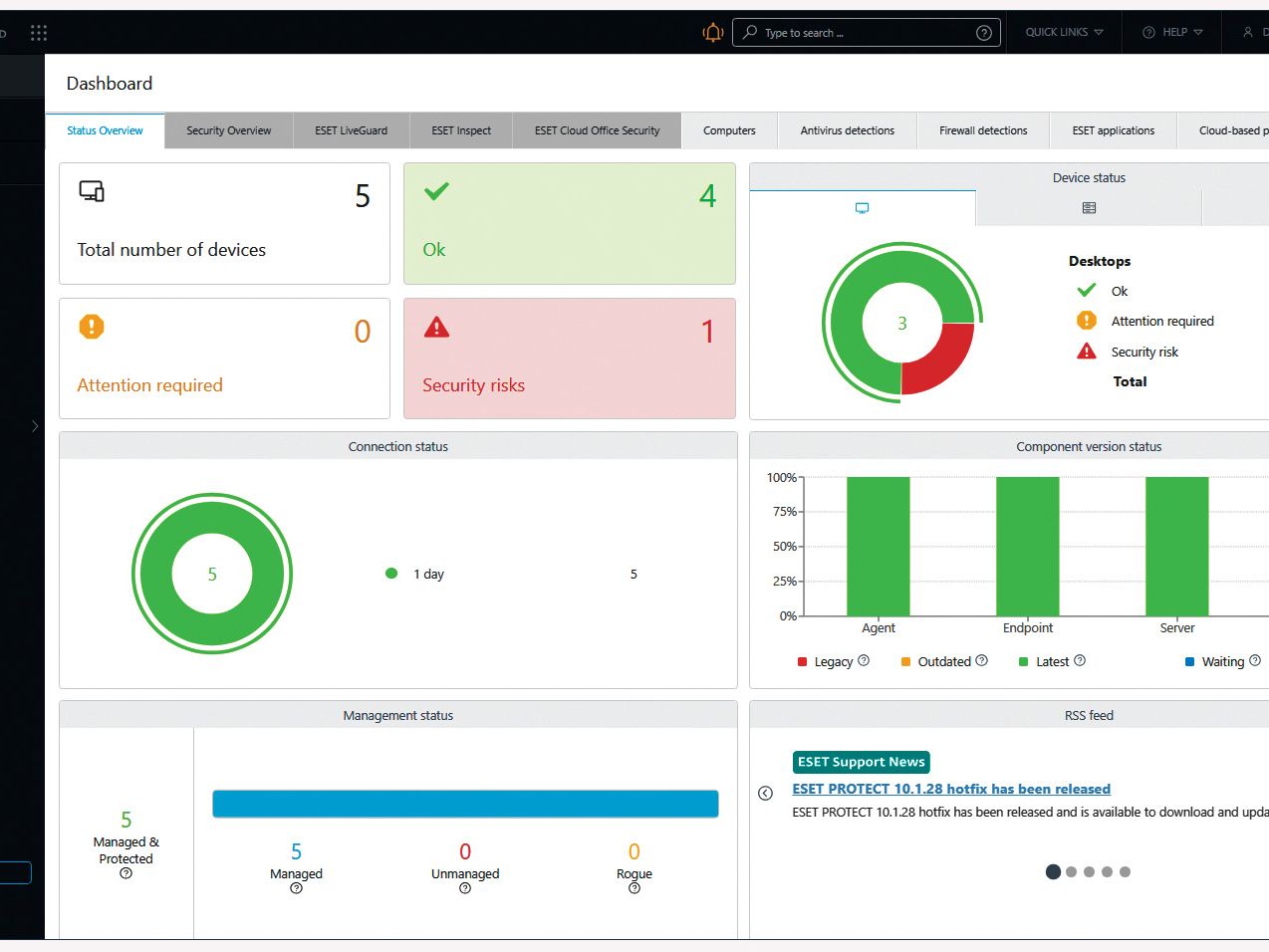Open the app launcher grid icon
This screenshot has width=1269, height=952.
[x=39, y=33]
